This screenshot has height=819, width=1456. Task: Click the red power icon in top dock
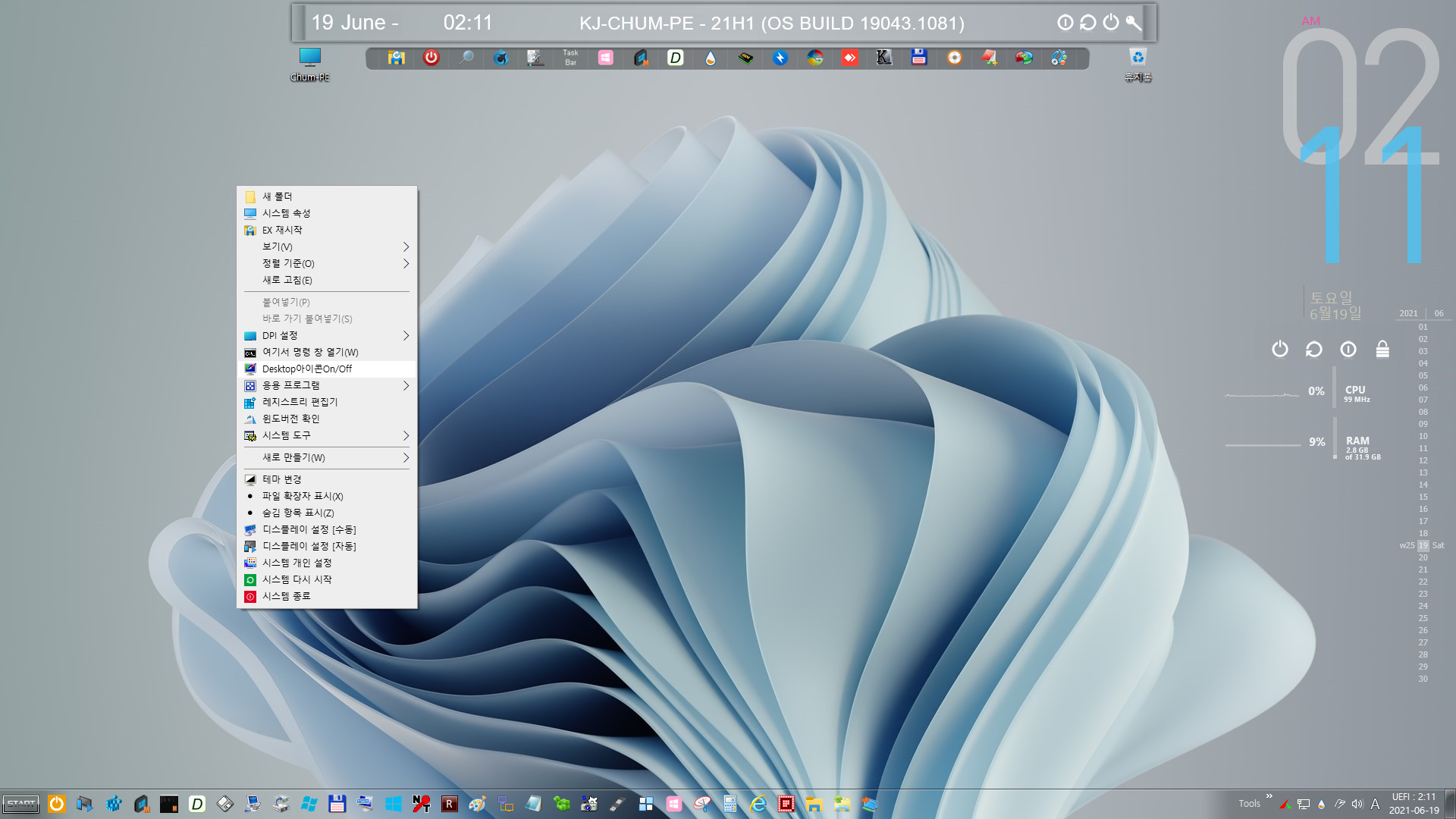[x=431, y=58]
